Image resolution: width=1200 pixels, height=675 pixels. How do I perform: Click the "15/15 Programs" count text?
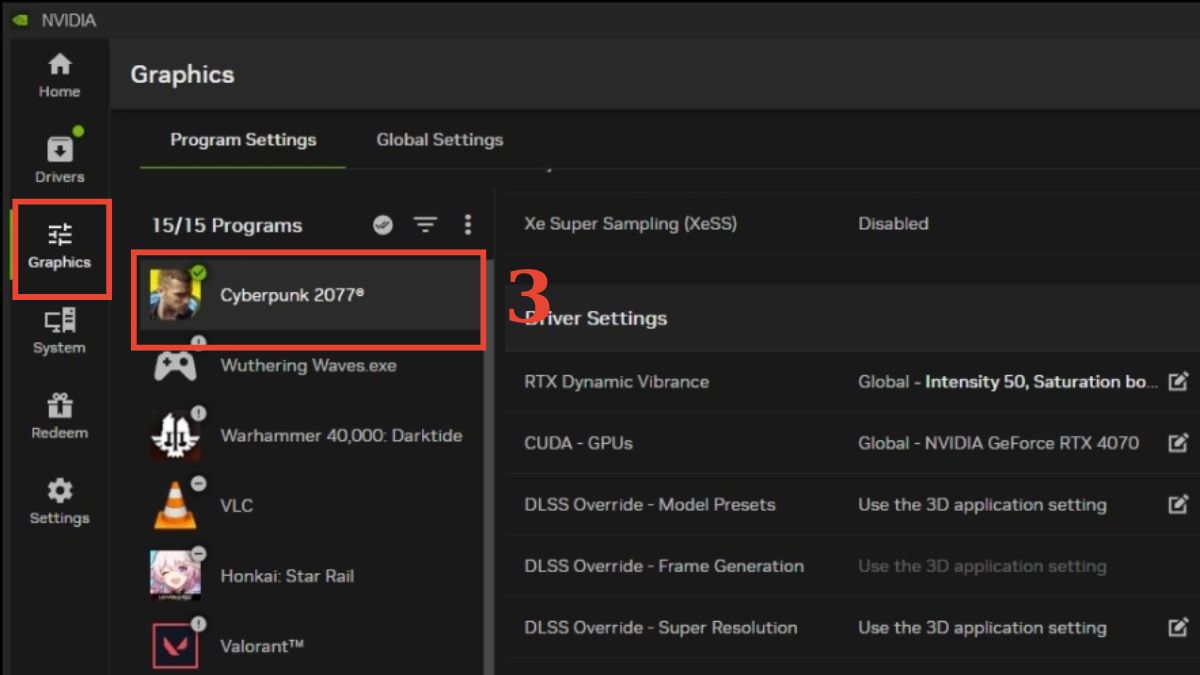[227, 225]
